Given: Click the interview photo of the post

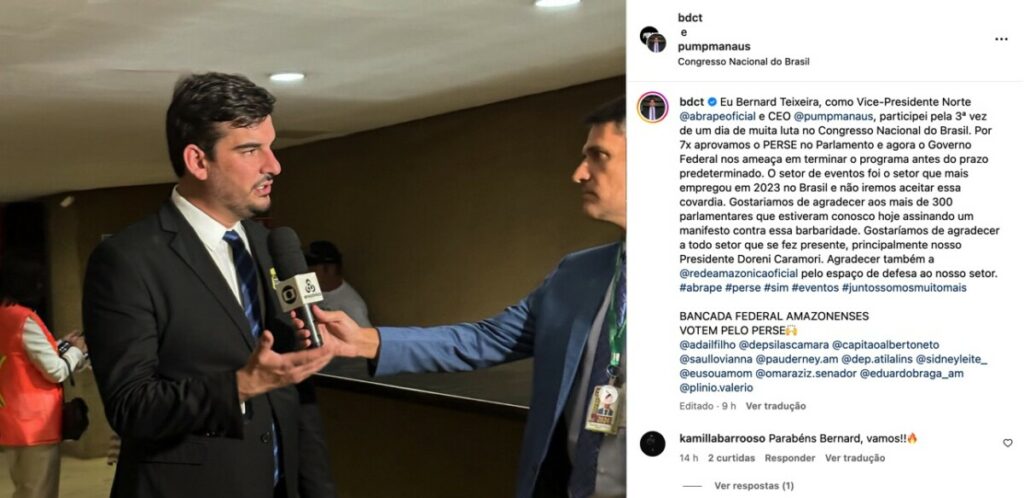Looking at the screenshot, I should point(313,249).
